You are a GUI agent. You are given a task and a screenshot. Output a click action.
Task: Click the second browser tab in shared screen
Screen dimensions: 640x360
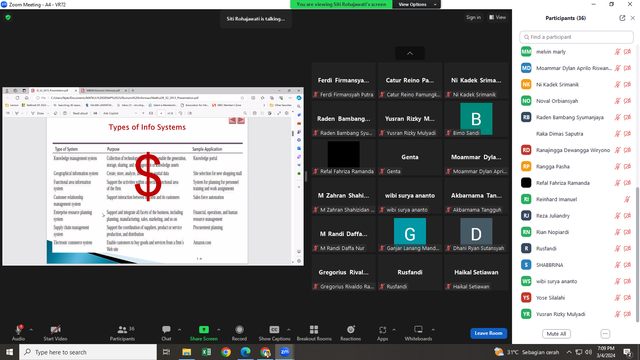coord(104,90)
